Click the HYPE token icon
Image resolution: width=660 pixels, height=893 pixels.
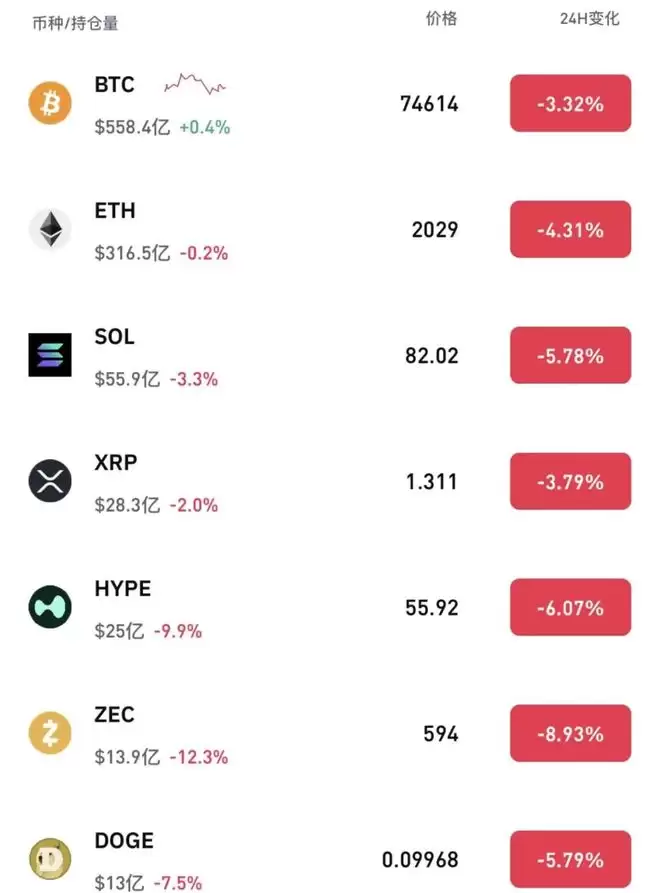tap(50, 607)
